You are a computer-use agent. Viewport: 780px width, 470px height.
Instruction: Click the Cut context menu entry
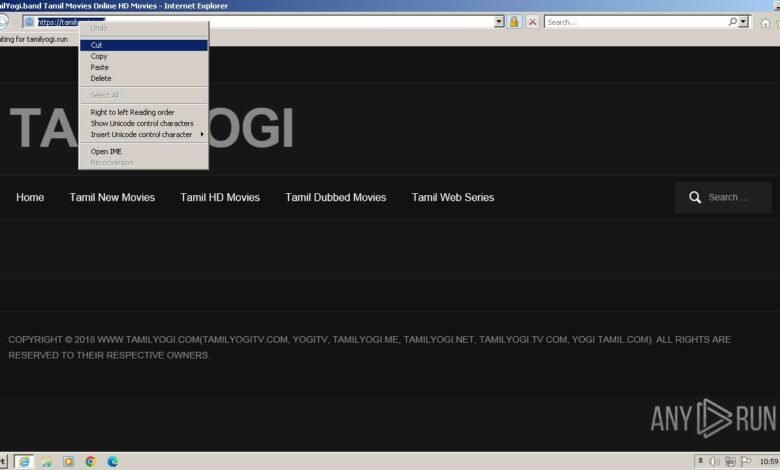click(x=144, y=45)
